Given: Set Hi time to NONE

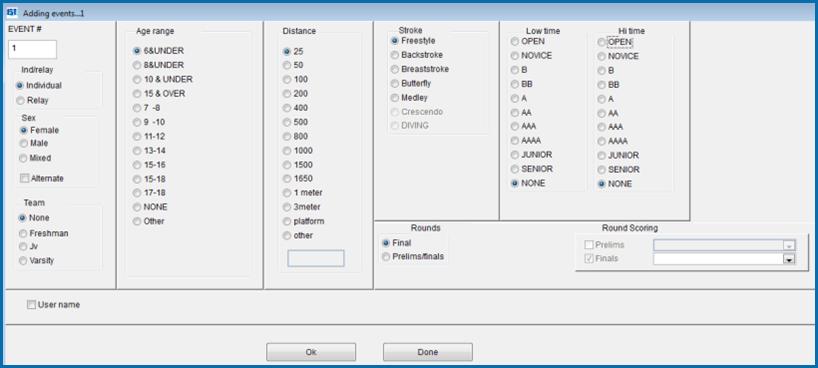Looking at the screenshot, I should 615,184.
